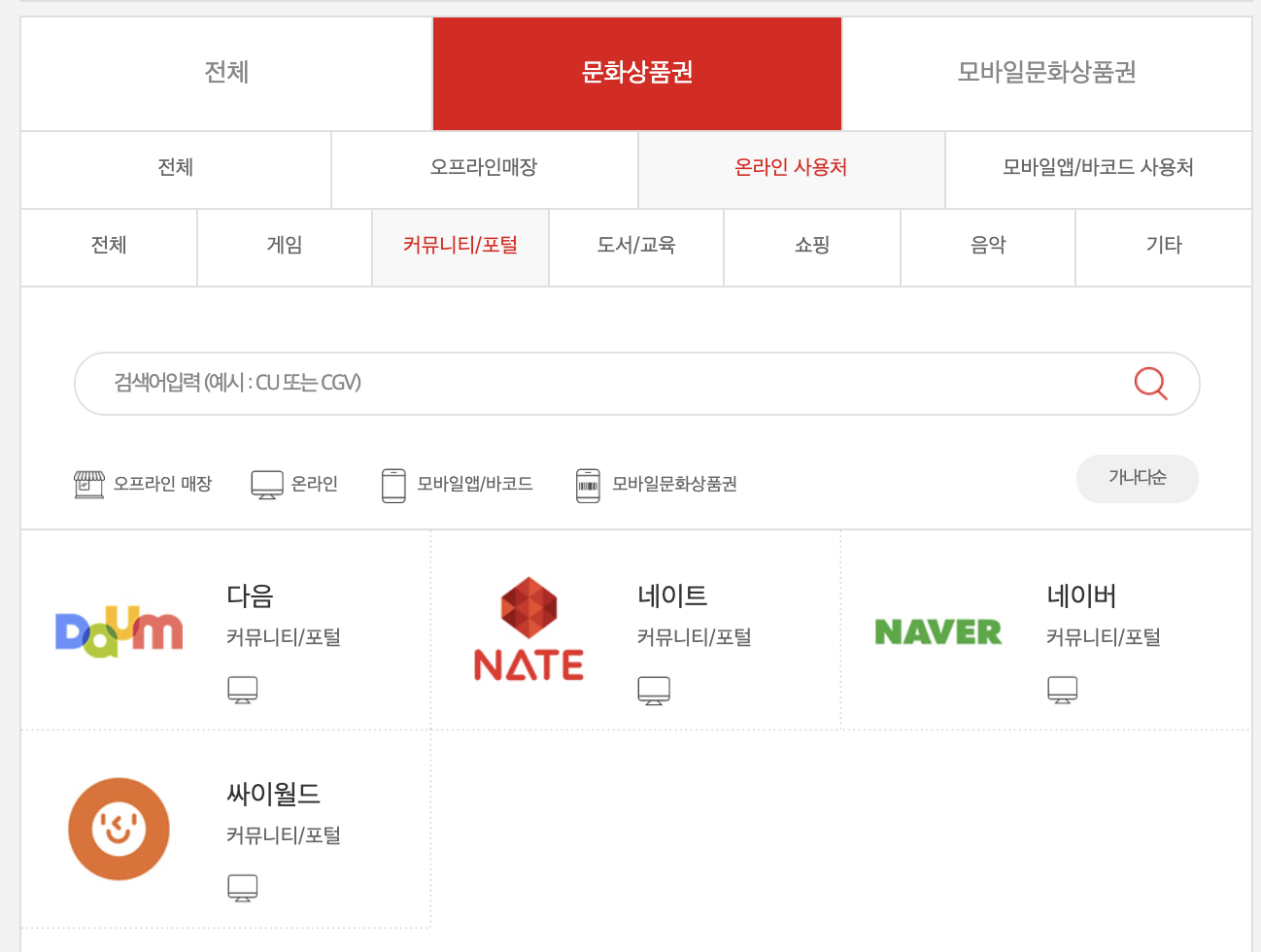The height and width of the screenshot is (952, 1261).
Task: Click the 오프라인 매장 store legend icon
Action: click(x=89, y=483)
